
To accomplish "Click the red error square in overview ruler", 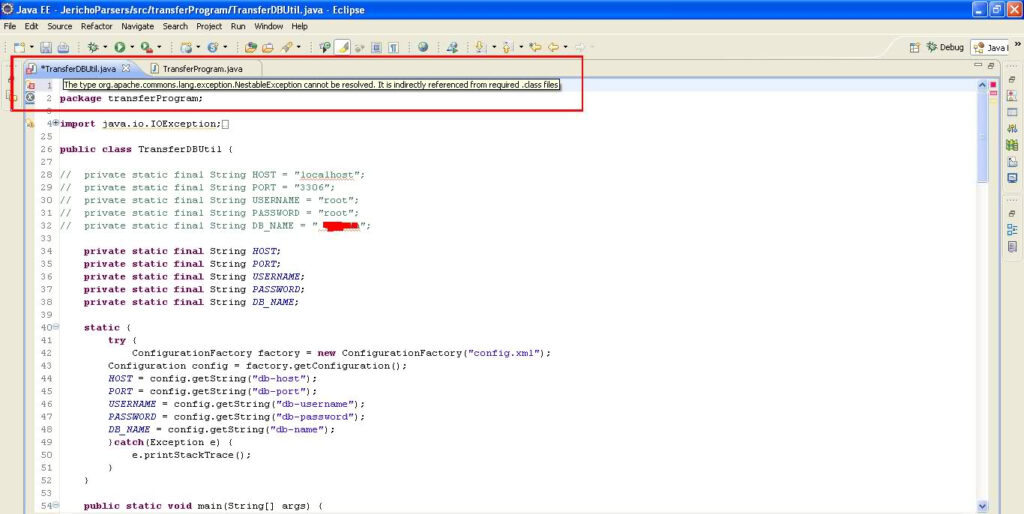I will pyautogui.click(x=993, y=85).
